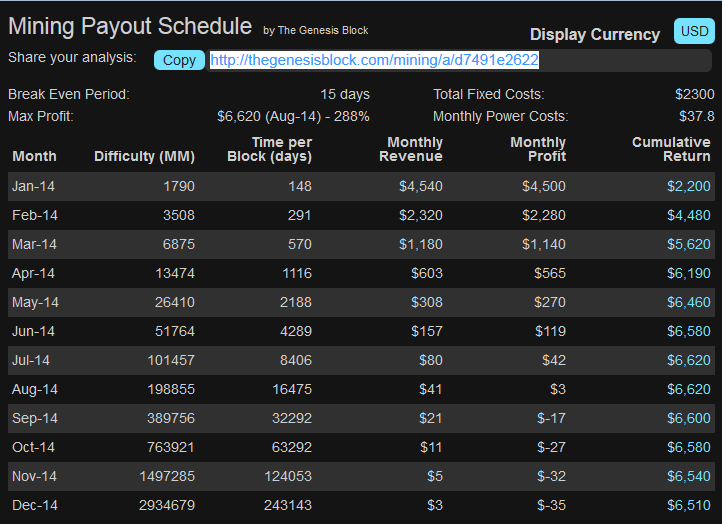Select the Jul-14 month cell
Image resolution: width=722 pixels, height=524 pixels.
pyautogui.click(x=31, y=360)
